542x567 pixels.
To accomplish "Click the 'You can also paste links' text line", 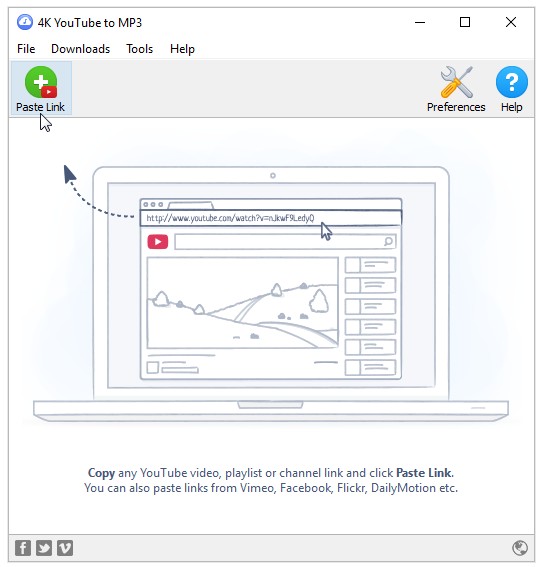I will click(271, 488).
